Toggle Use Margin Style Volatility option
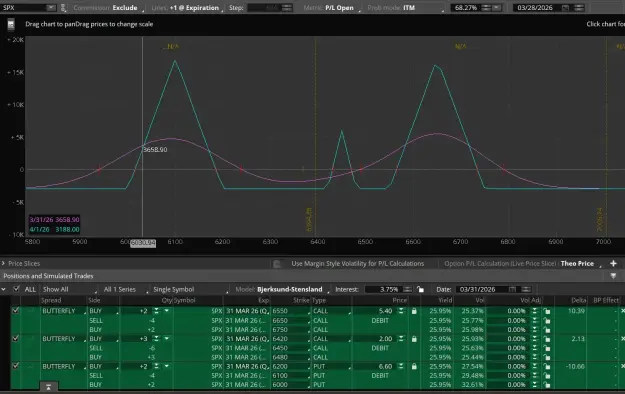625x394 pixels. point(277,264)
